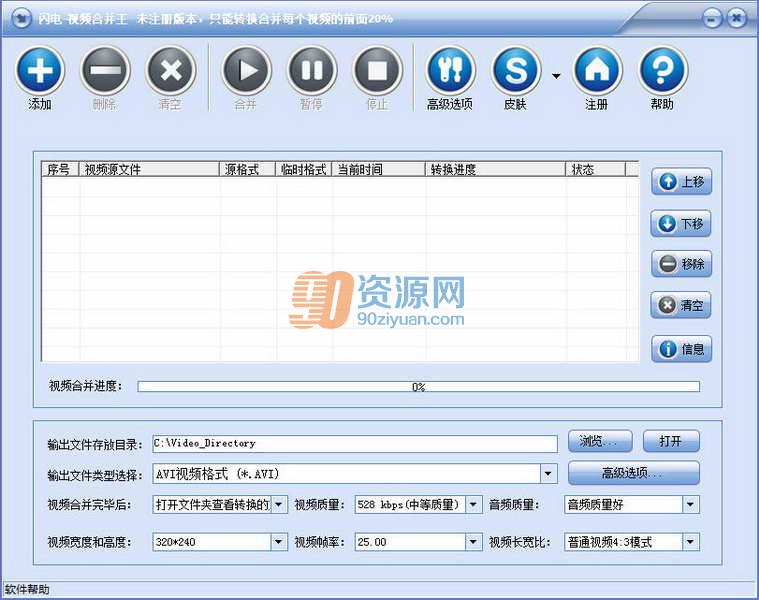Open 高级选项 tools icon in toolbar

(450, 71)
